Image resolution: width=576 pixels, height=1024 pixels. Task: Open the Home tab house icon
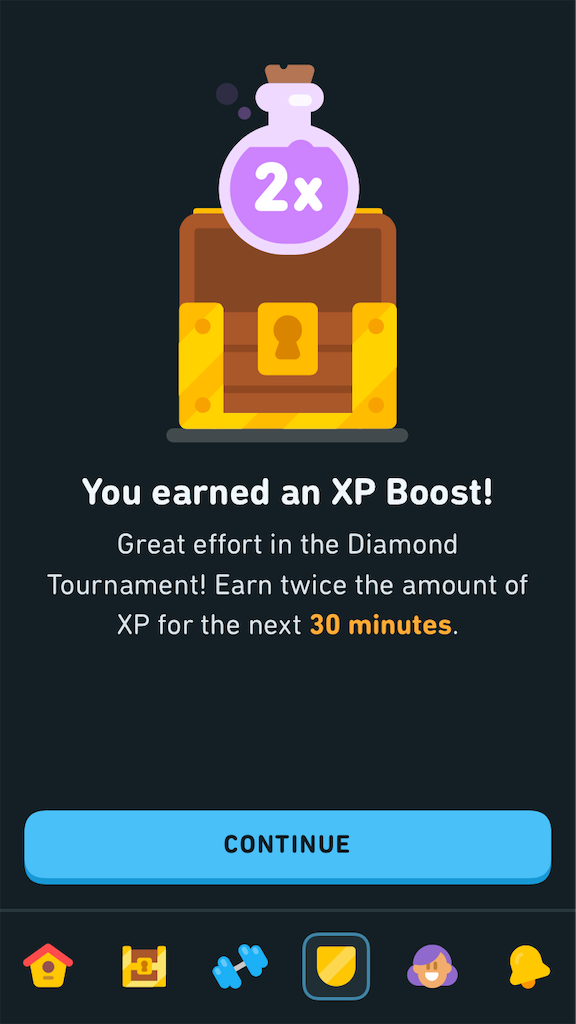point(48,965)
